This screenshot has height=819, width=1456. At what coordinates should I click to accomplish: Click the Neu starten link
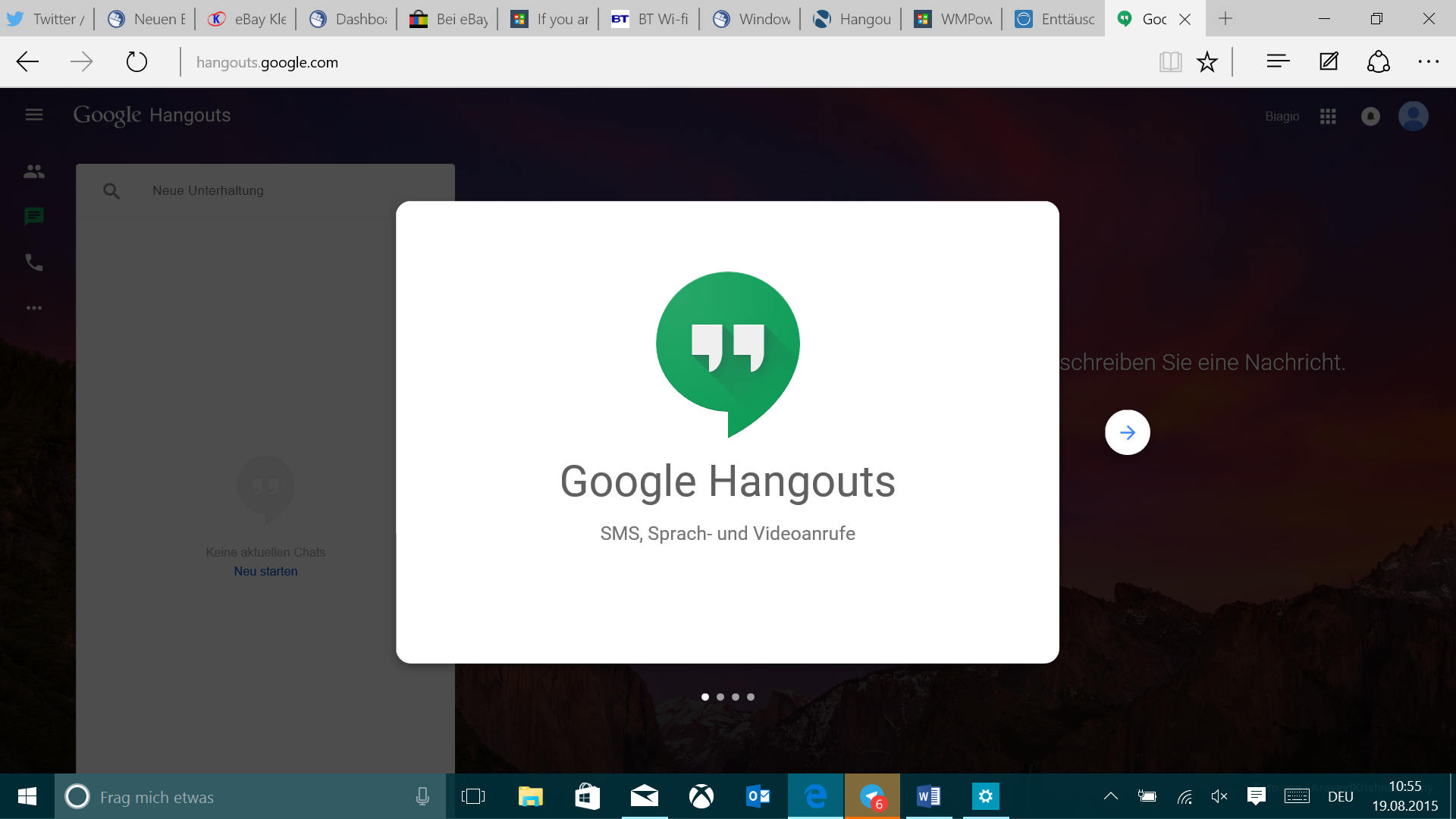pyautogui.click(x=265, y=571)
